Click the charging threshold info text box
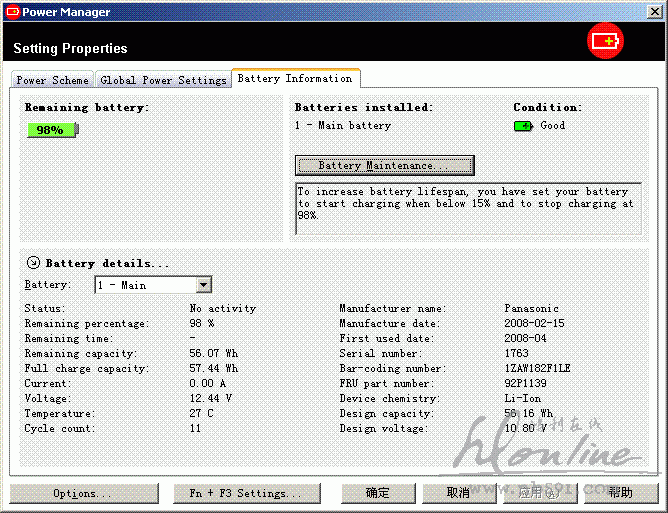Screen dimensions: 668x513 tap(468, 207)
